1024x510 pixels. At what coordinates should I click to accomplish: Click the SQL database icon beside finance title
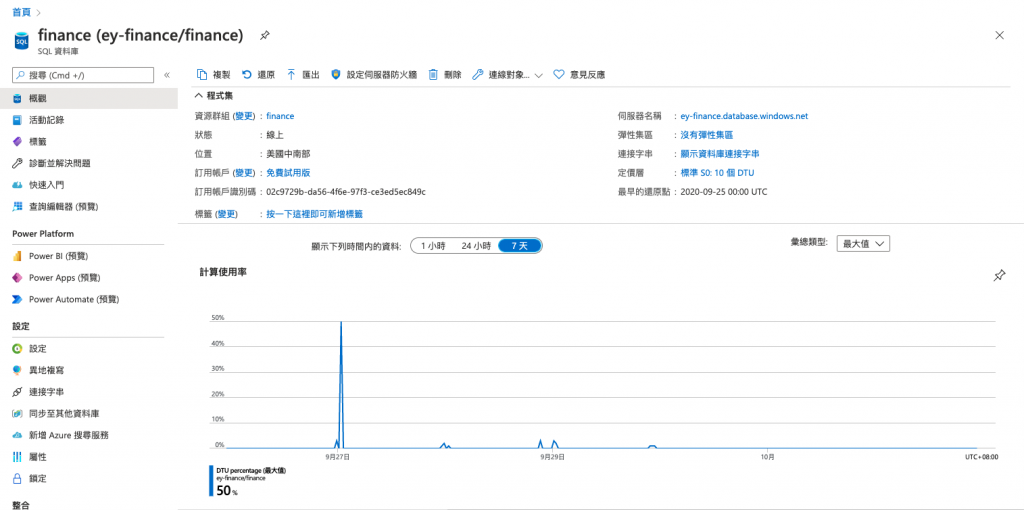click(x=22, y=40)
